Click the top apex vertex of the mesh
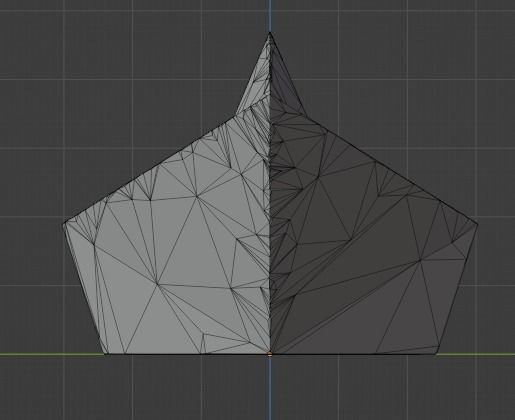The image size is (515, 420). pos(270,33)
